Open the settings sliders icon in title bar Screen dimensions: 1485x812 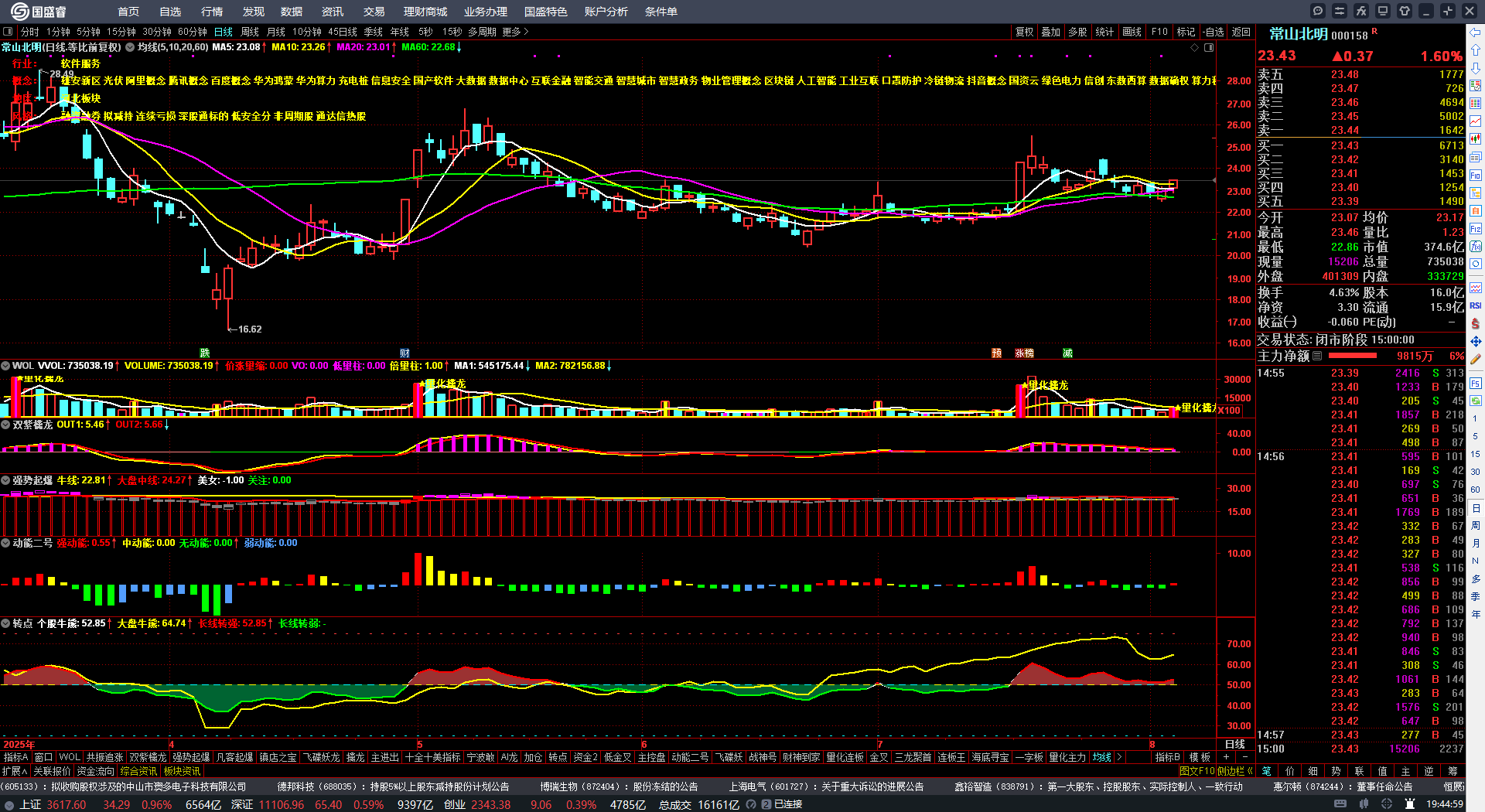click(1340, 11)
